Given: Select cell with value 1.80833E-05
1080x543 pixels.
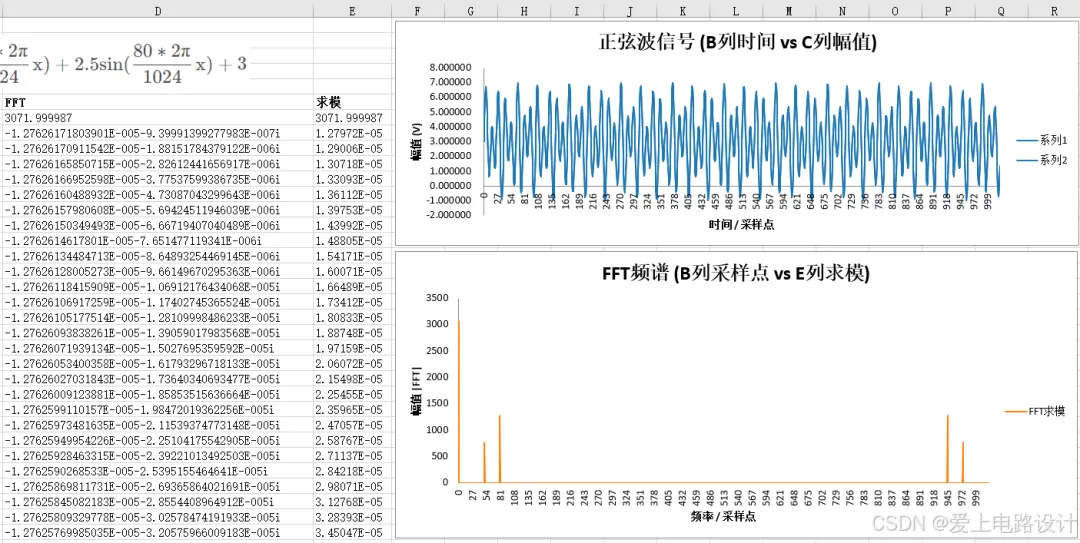Looking at the screenshot, I should pos(353,318).
